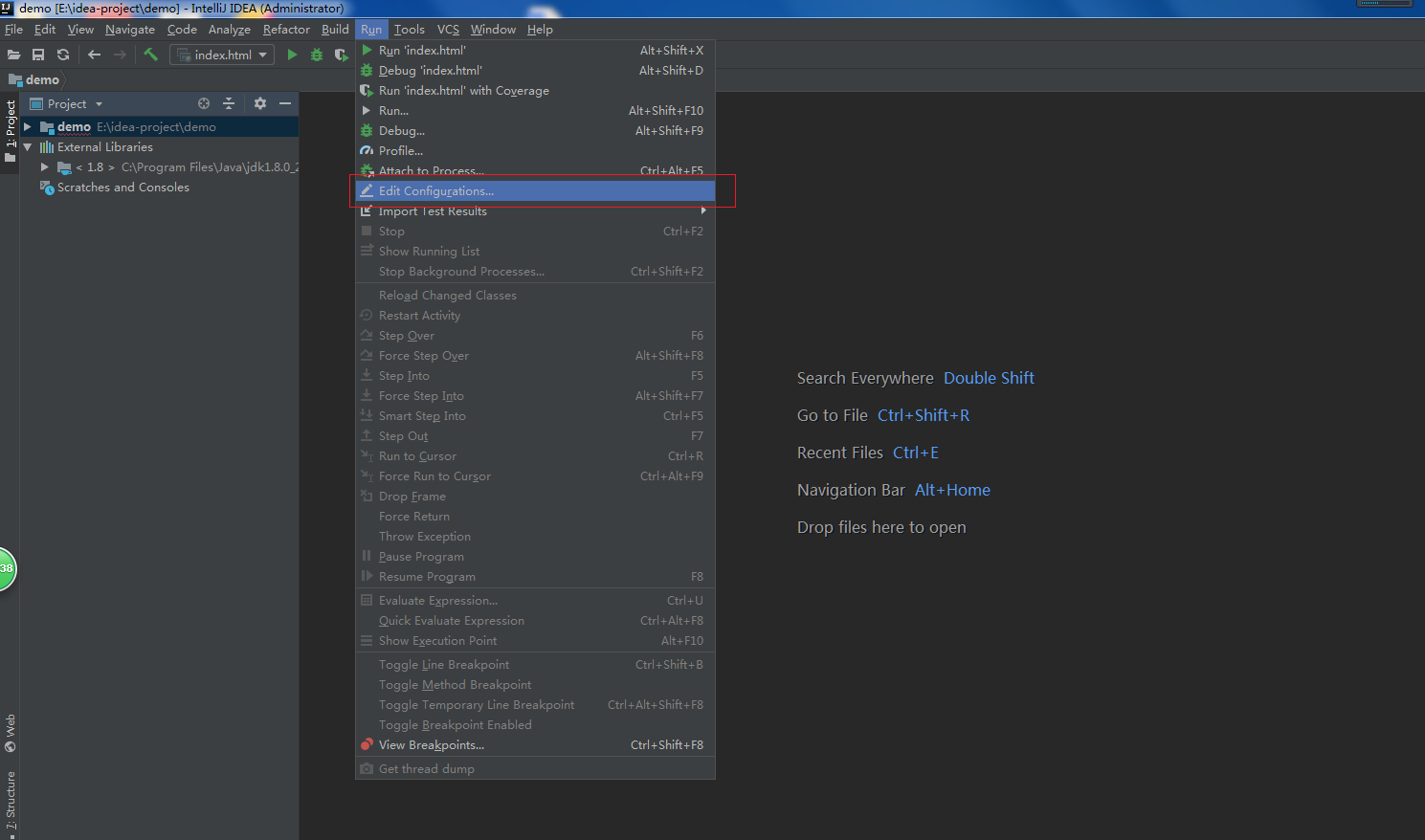
Task: Choose View Breakpoints... menu item
Action: coord(535,744)
